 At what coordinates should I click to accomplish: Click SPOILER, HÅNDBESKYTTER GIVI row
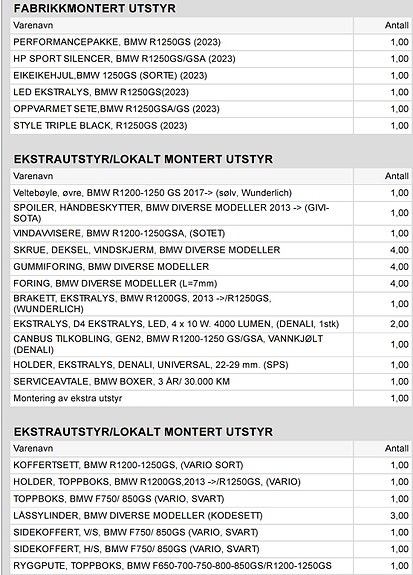point(211,213)
